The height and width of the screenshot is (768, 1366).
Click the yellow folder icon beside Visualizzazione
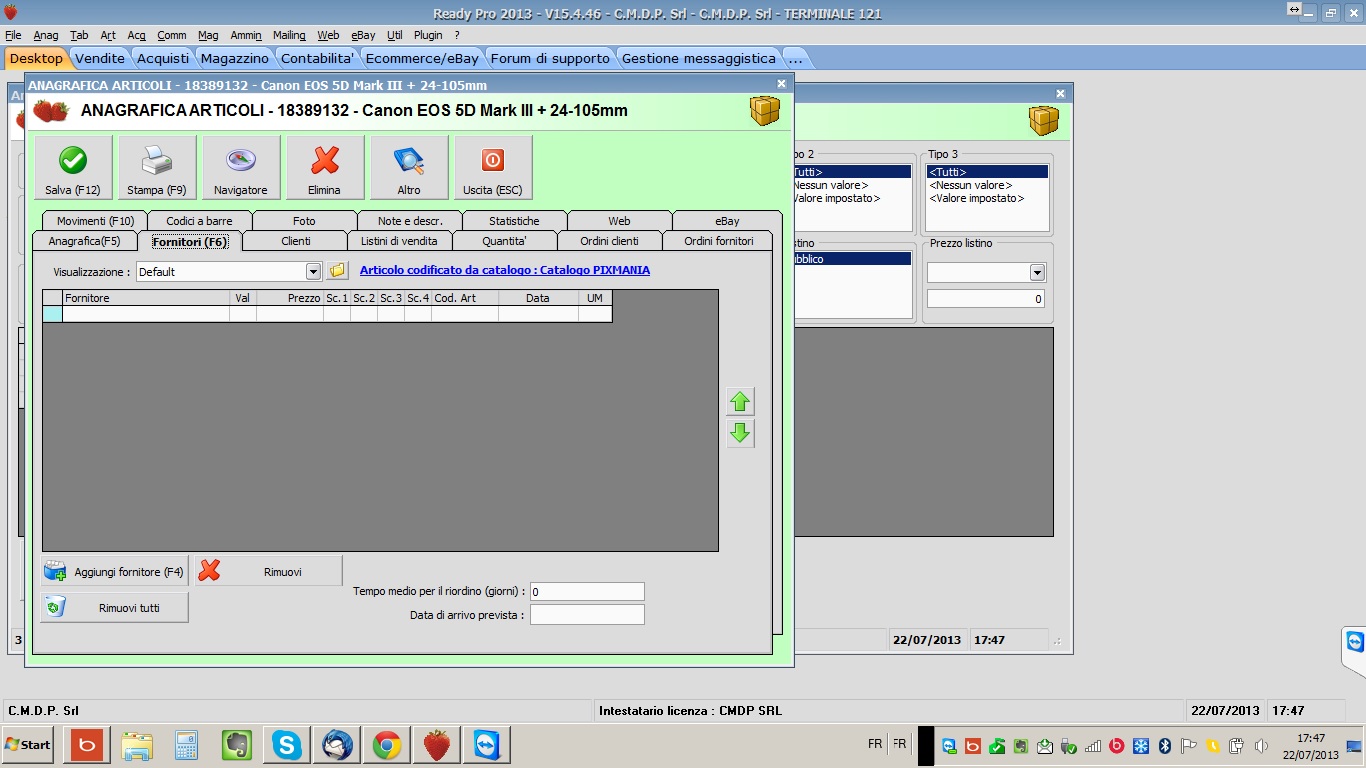tap(337, 271)
